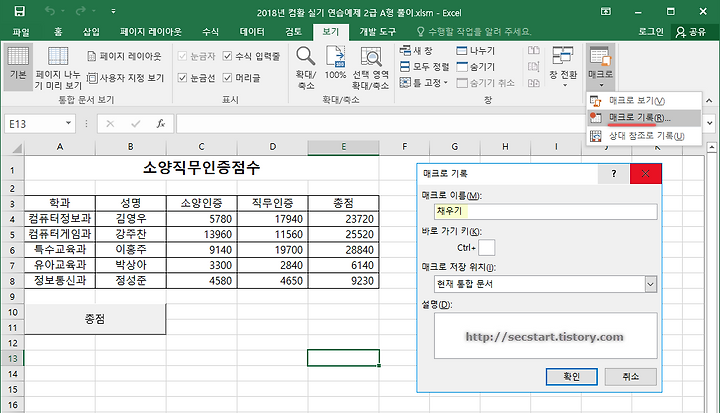Click the 매크로 ribbon button

click(x=601, y=67)
